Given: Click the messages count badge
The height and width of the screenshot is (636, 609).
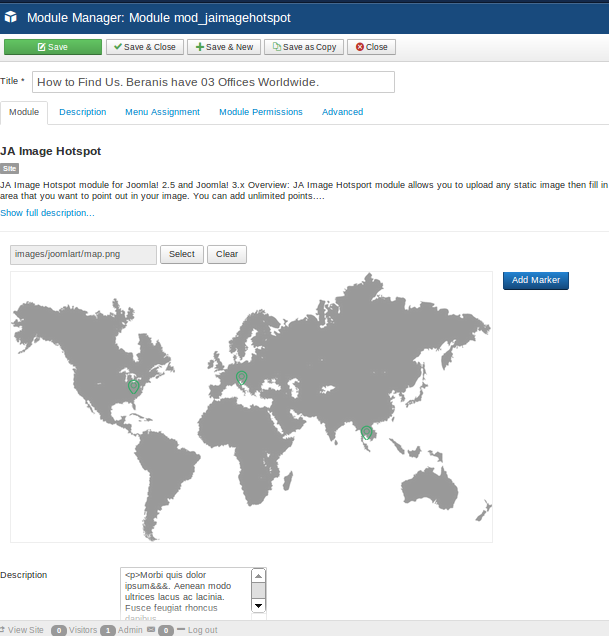Looking at the screenshot, I should tap(166, 630).
